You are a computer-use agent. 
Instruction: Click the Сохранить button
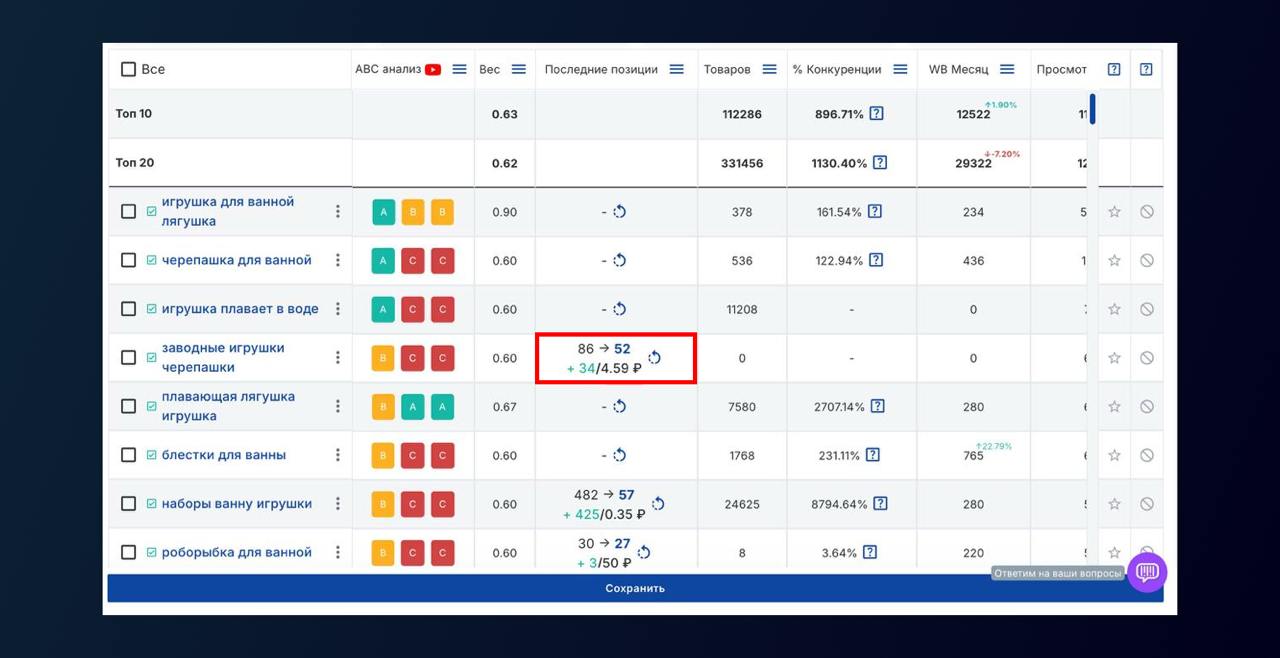pyautogui.click(x=635, y=588)
